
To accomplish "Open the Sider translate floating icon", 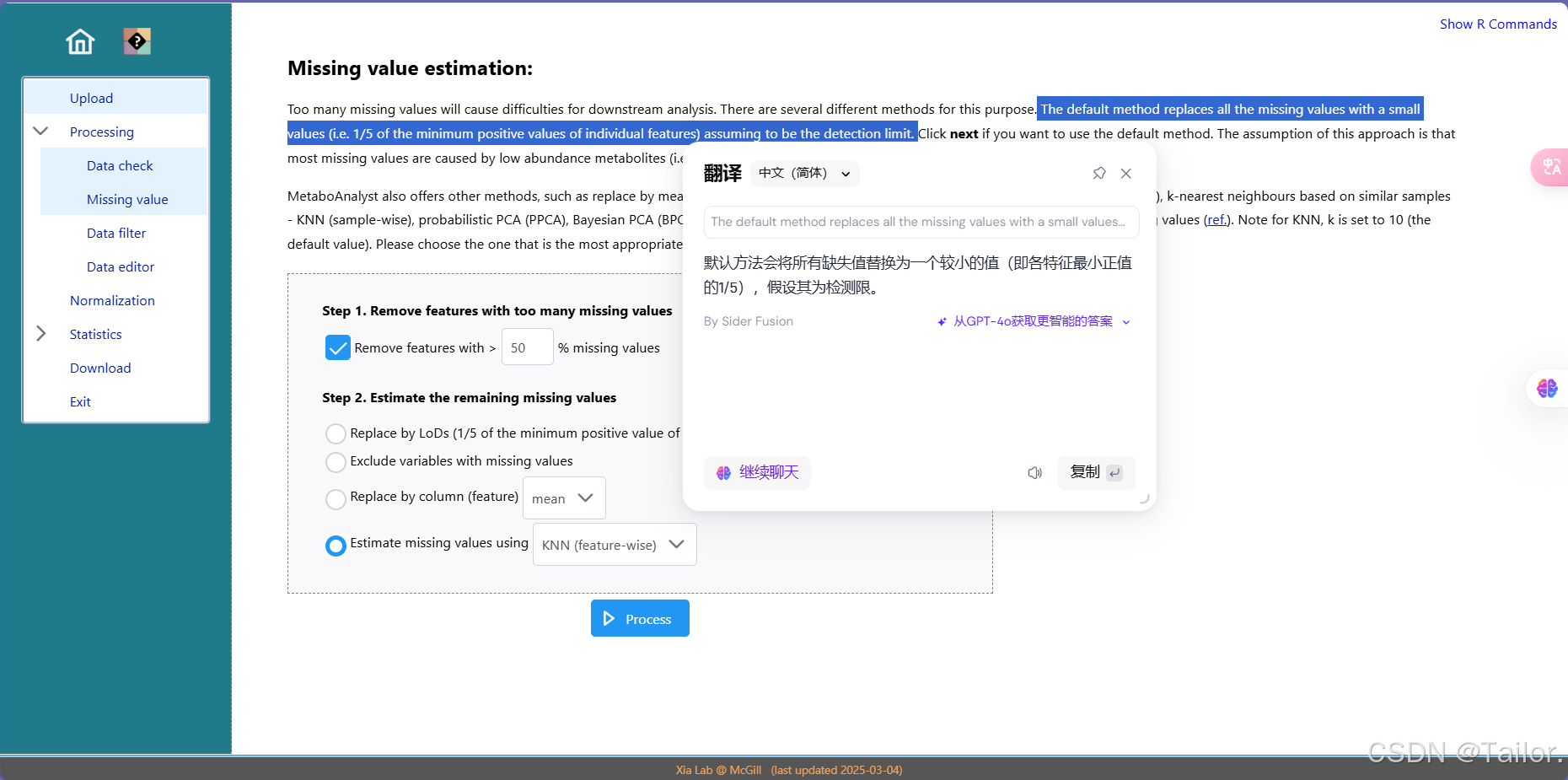I will 1551,167.
